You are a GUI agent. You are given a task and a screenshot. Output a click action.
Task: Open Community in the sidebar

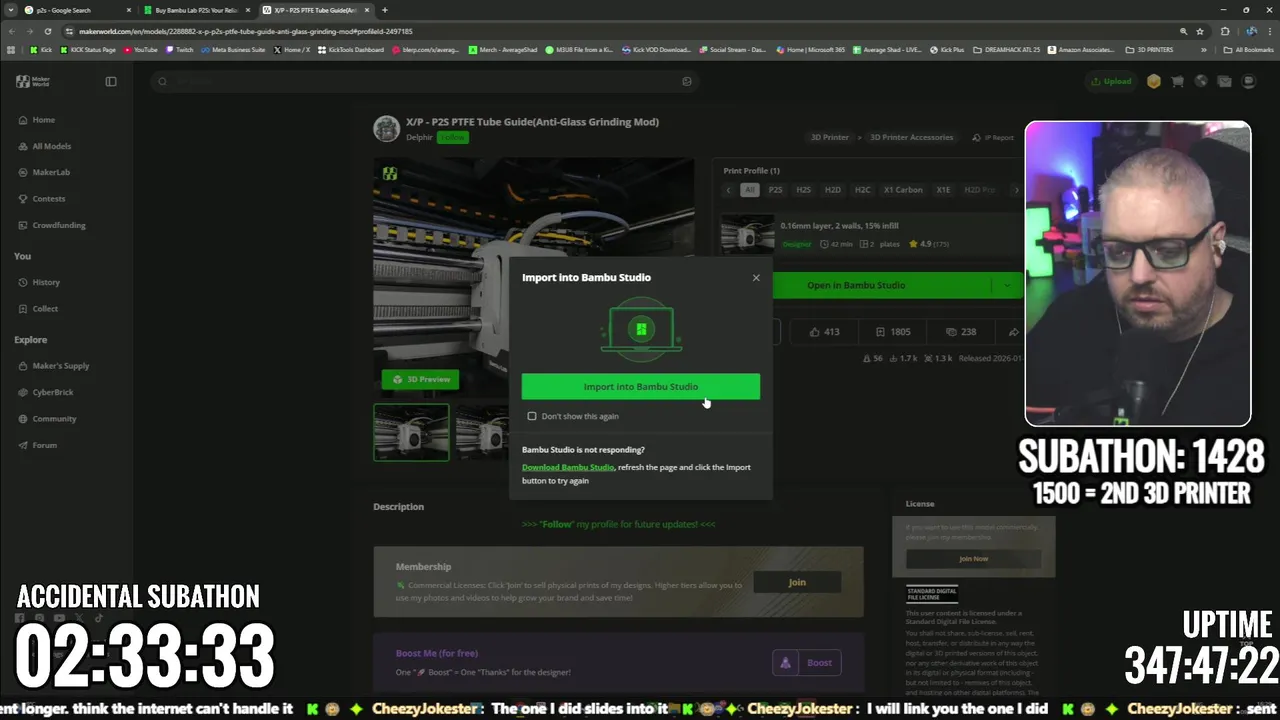(46, 419)
